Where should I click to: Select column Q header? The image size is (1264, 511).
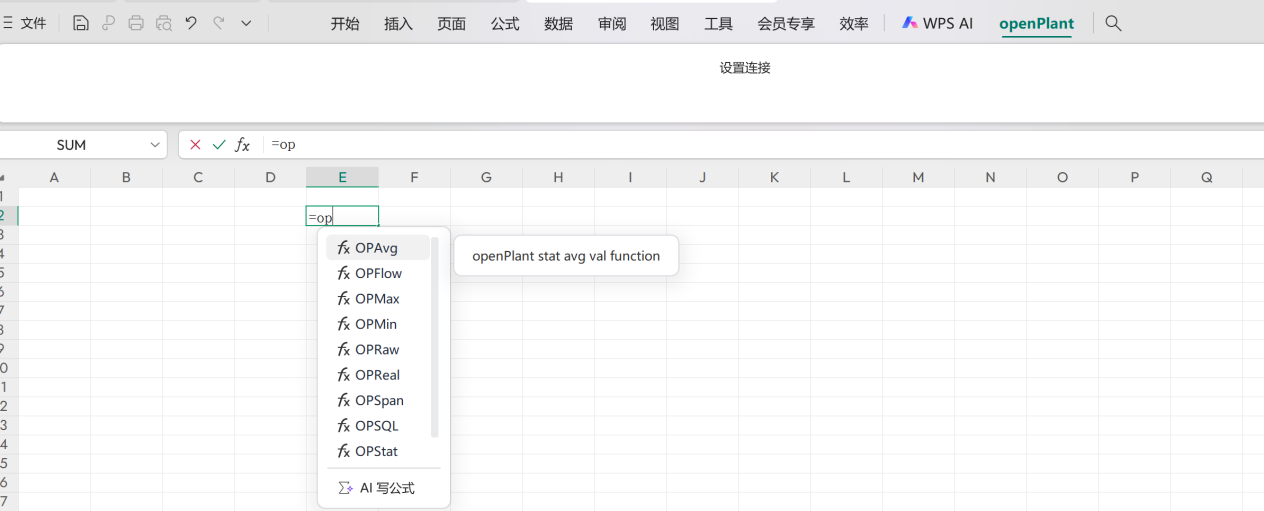1206,177
